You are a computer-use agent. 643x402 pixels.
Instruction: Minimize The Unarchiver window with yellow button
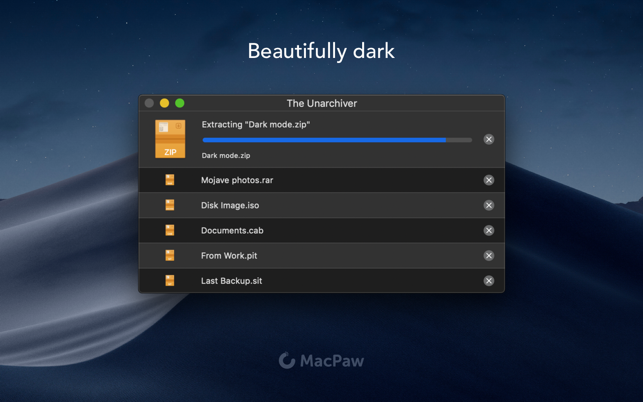(x=164, y=103)
